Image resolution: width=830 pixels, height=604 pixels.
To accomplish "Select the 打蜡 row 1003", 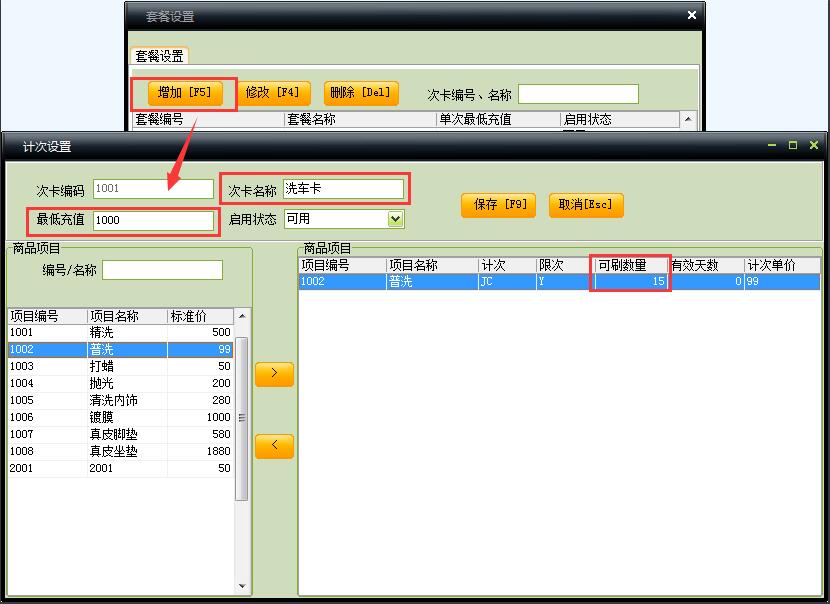I will (x=120, y=366).
